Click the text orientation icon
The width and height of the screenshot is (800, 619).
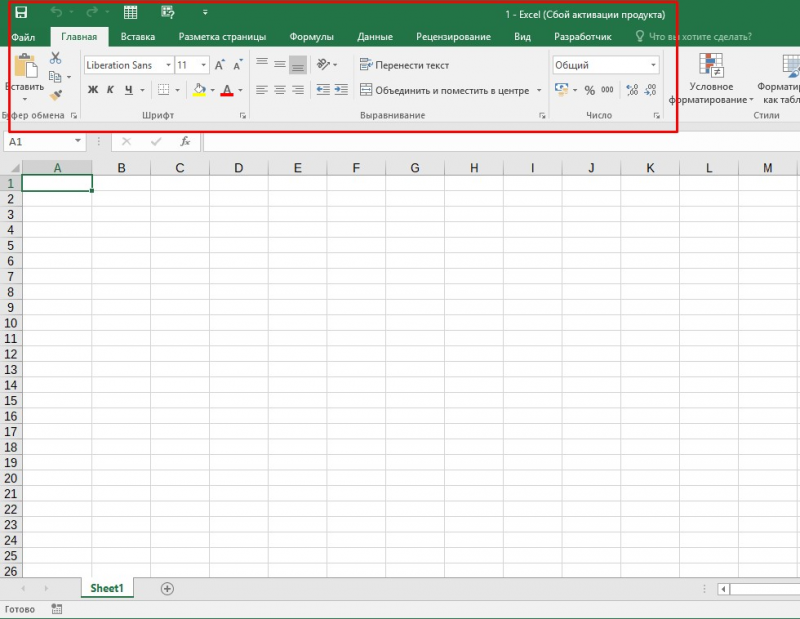tap(323, 64)
